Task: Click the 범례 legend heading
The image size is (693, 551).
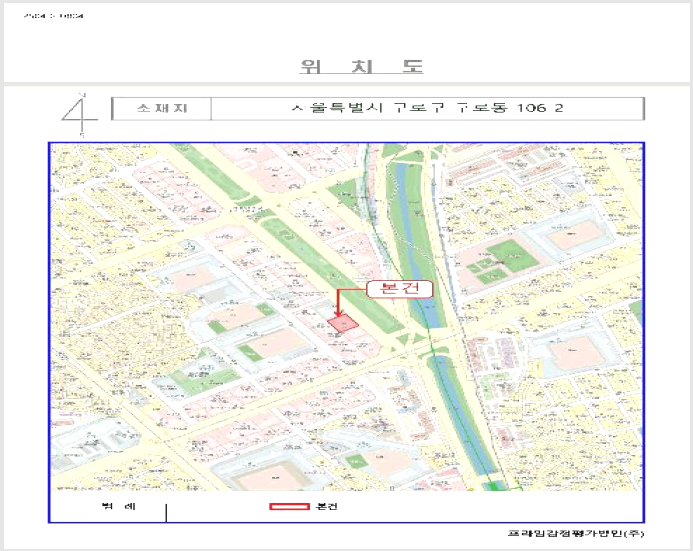Action: (118, 506)
